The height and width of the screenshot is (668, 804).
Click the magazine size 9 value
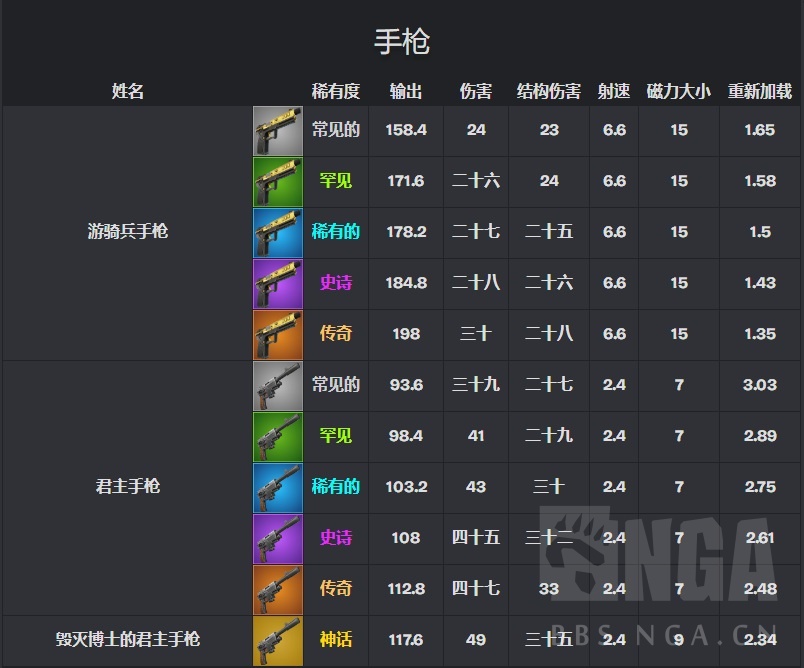pos(679,640)
